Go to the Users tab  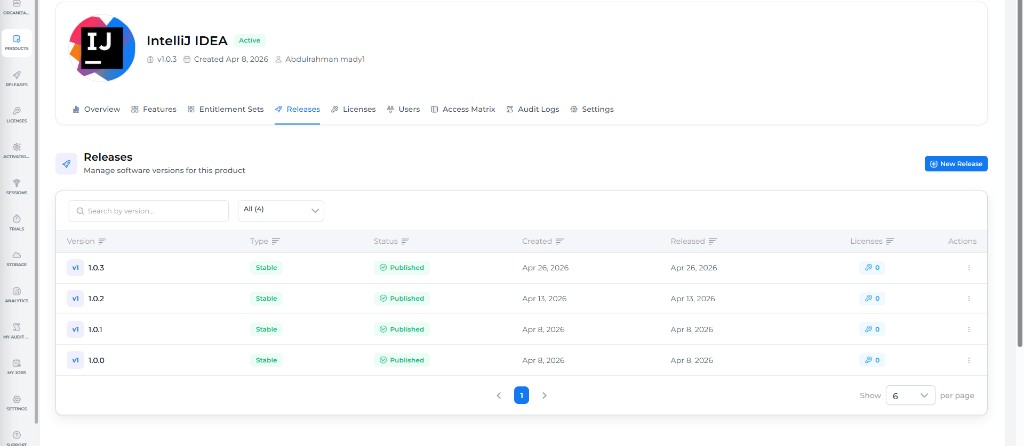(x=403, y=110)
